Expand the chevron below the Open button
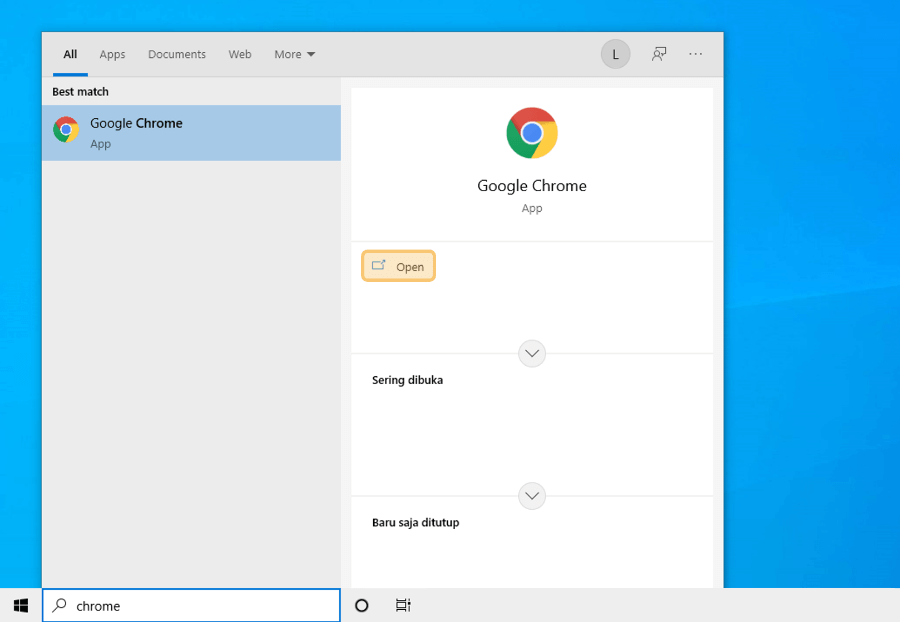 [x=532, y=353]
